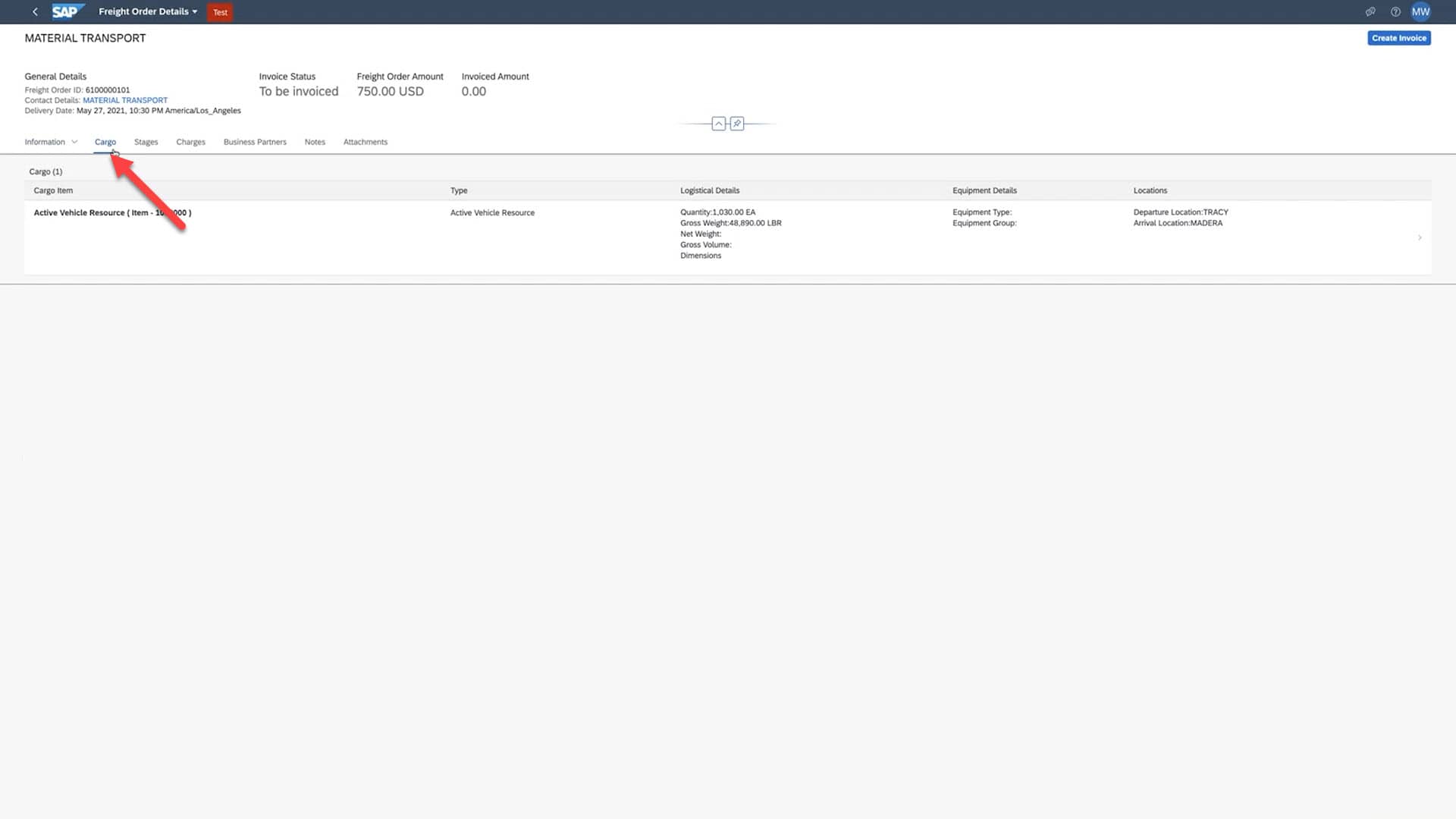1456x819 pixels.
Task: Click the Equipment Details column header
Action: tap(984, 190)
